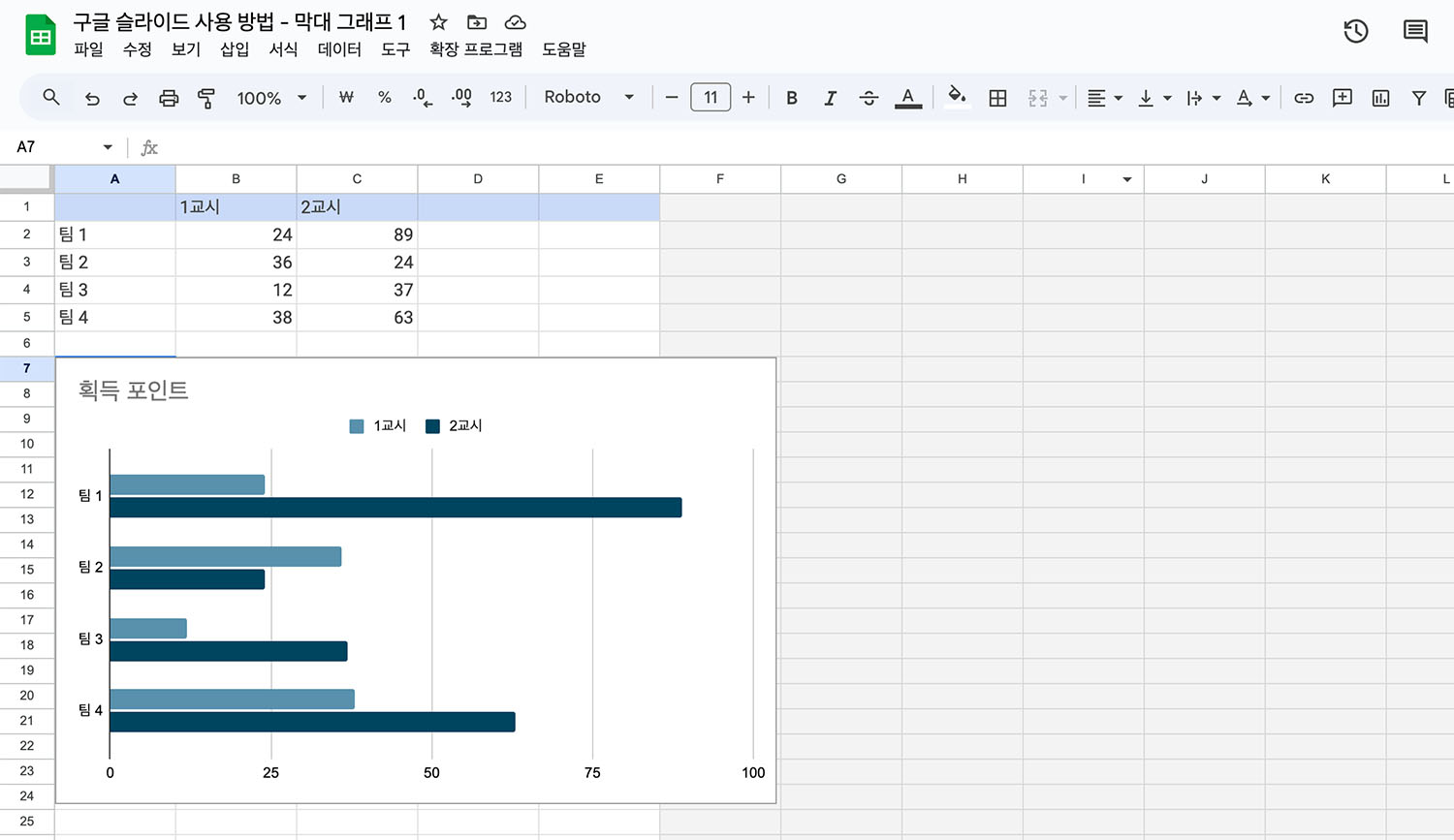Create a filter funnel icon
Viewport: 1454px width, 840px height.
tap(1419, 98)
